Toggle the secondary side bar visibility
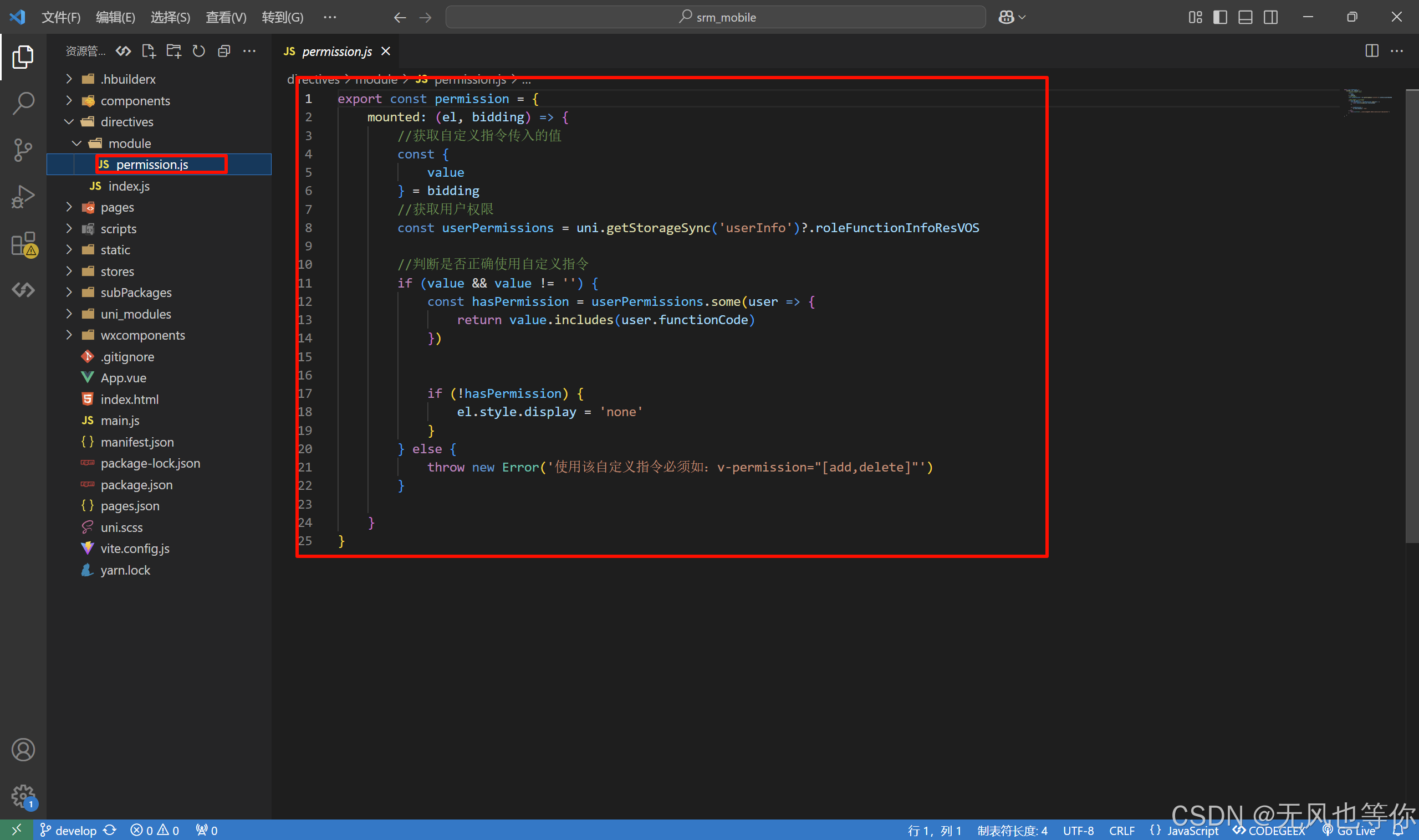The image size is (1419, 840). [x=1270, y=17]
